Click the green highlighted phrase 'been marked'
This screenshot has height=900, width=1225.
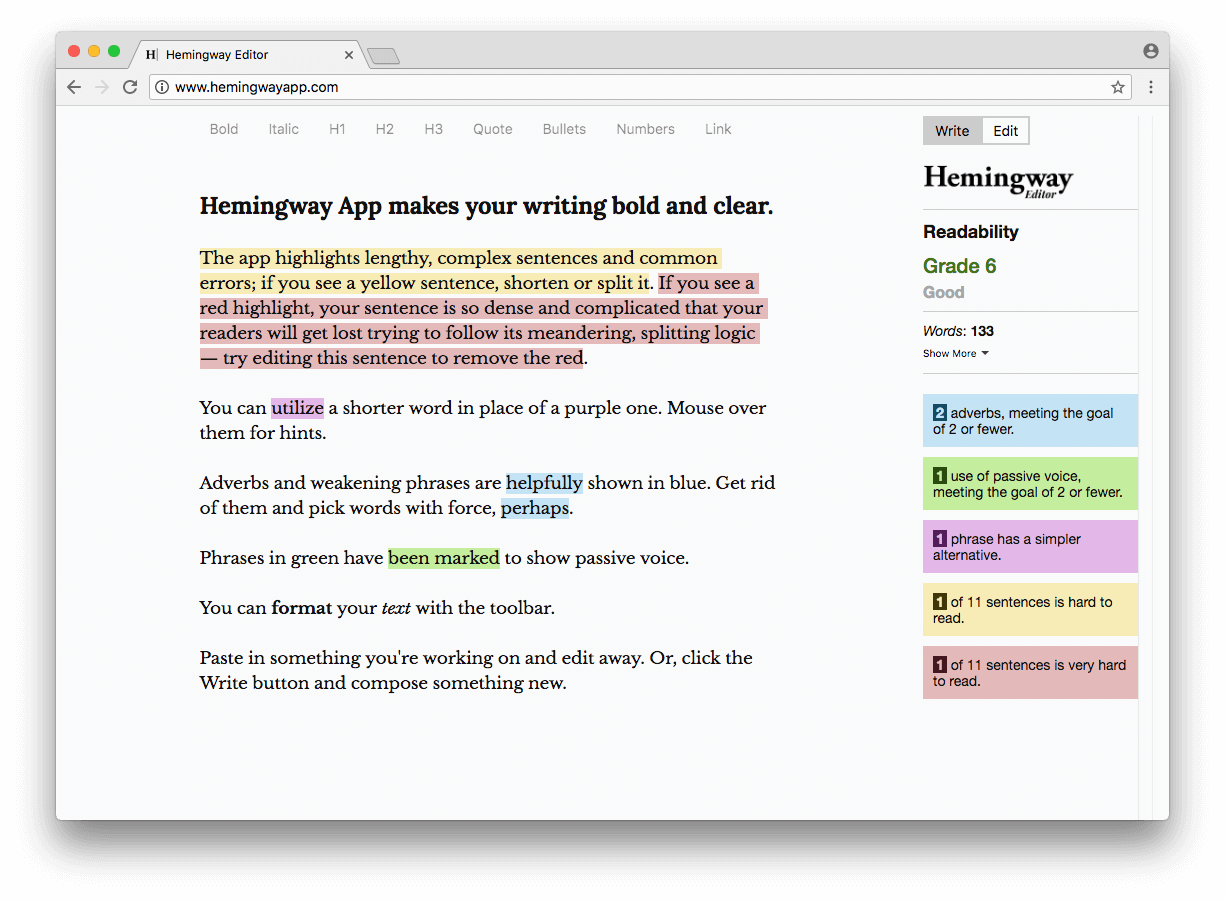(x=444, y=558)
